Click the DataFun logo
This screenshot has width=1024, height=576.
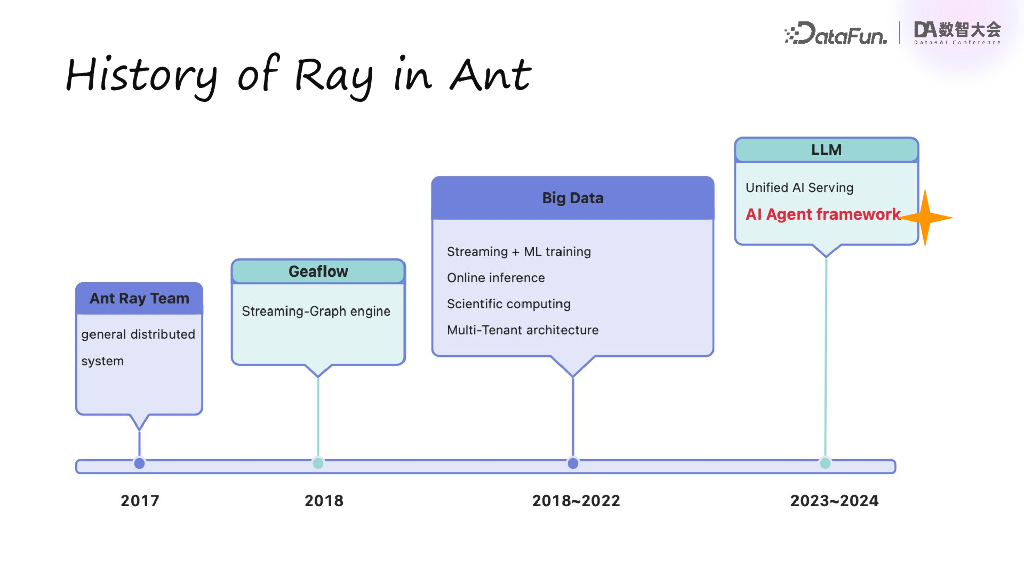point(835,33)
